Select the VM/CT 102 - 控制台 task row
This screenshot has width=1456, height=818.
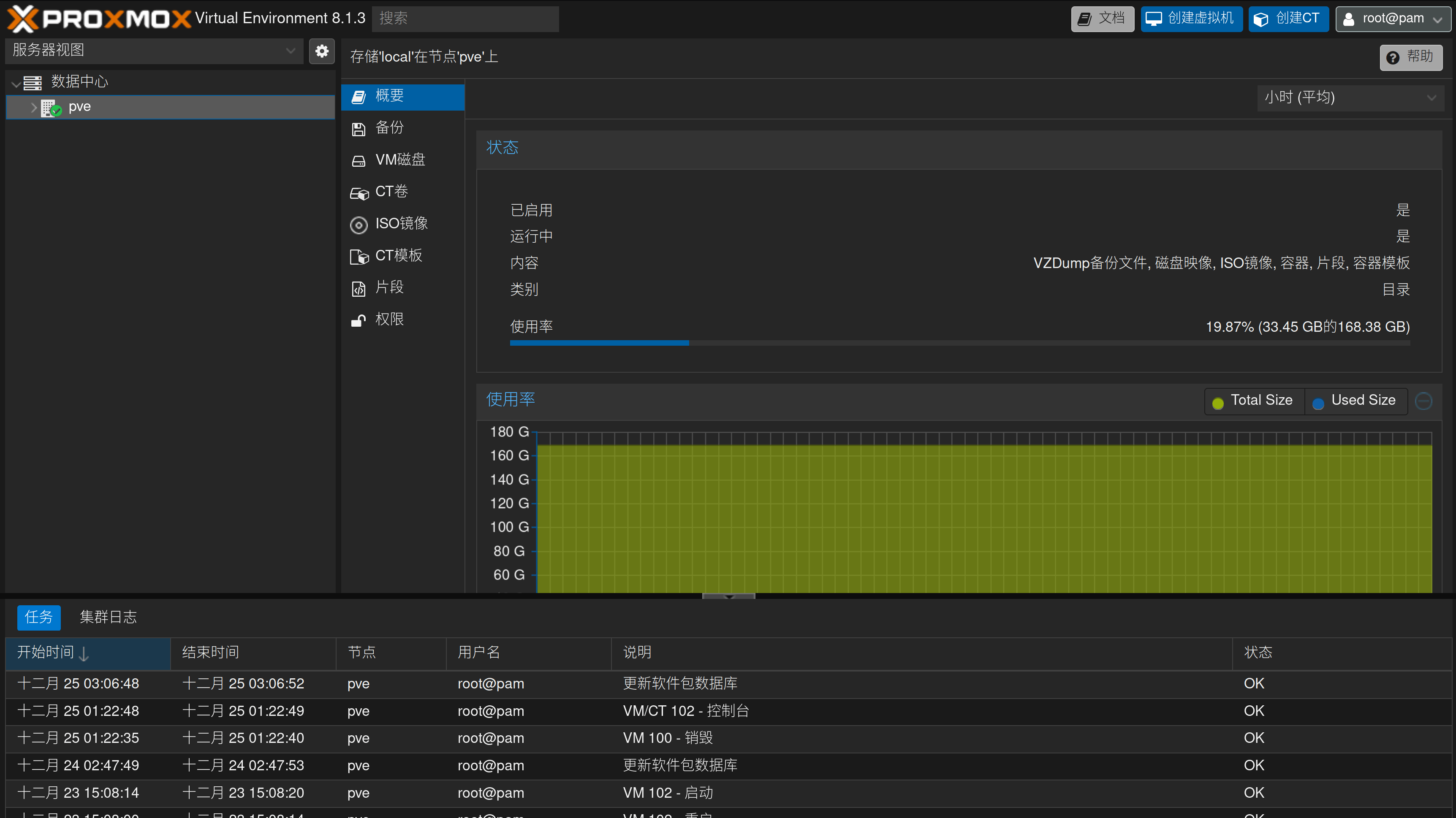click(x=728, y=712)
